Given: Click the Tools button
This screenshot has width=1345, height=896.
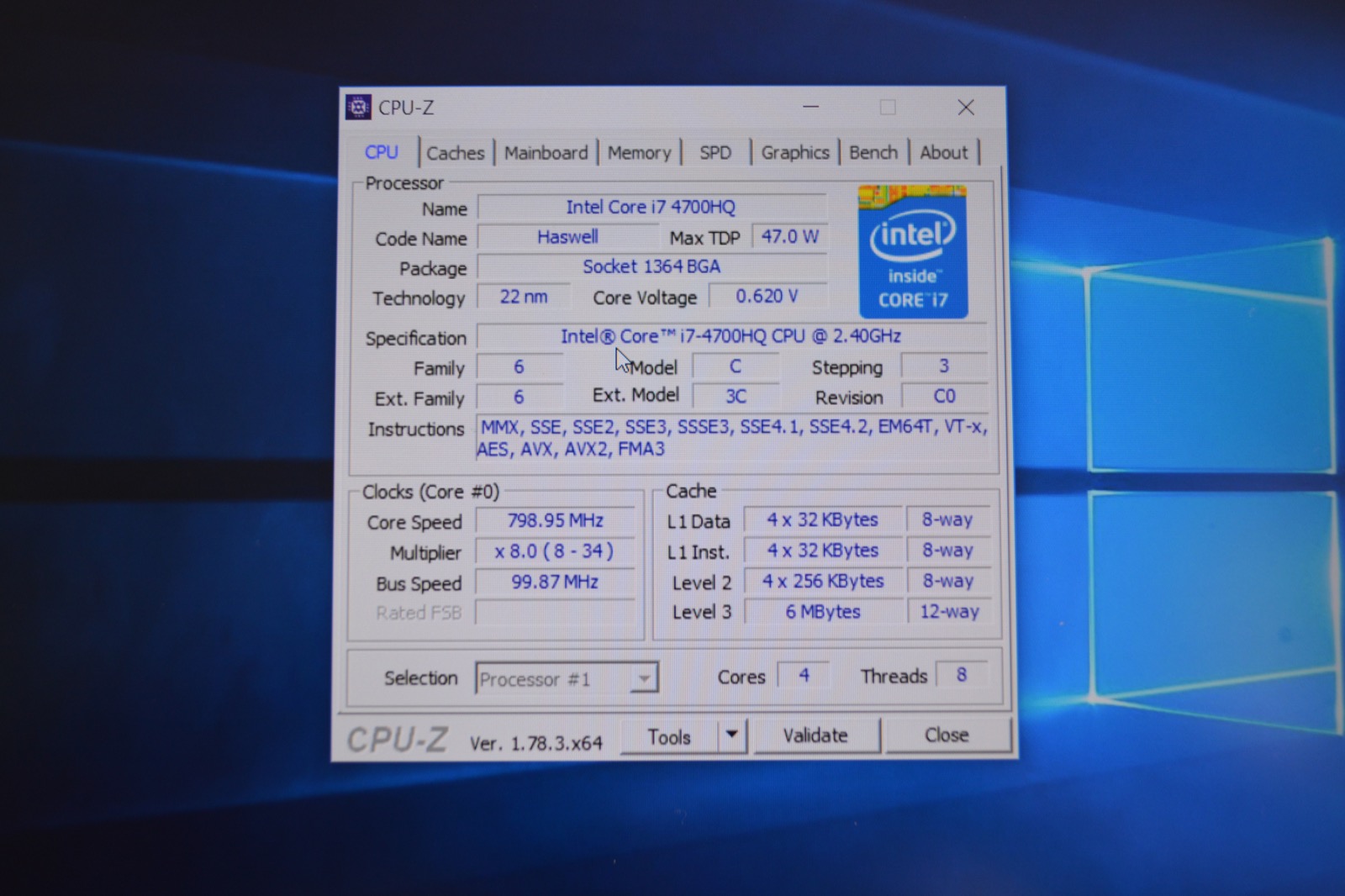Looking at the screenshot, I should click(x=670, y=736).
